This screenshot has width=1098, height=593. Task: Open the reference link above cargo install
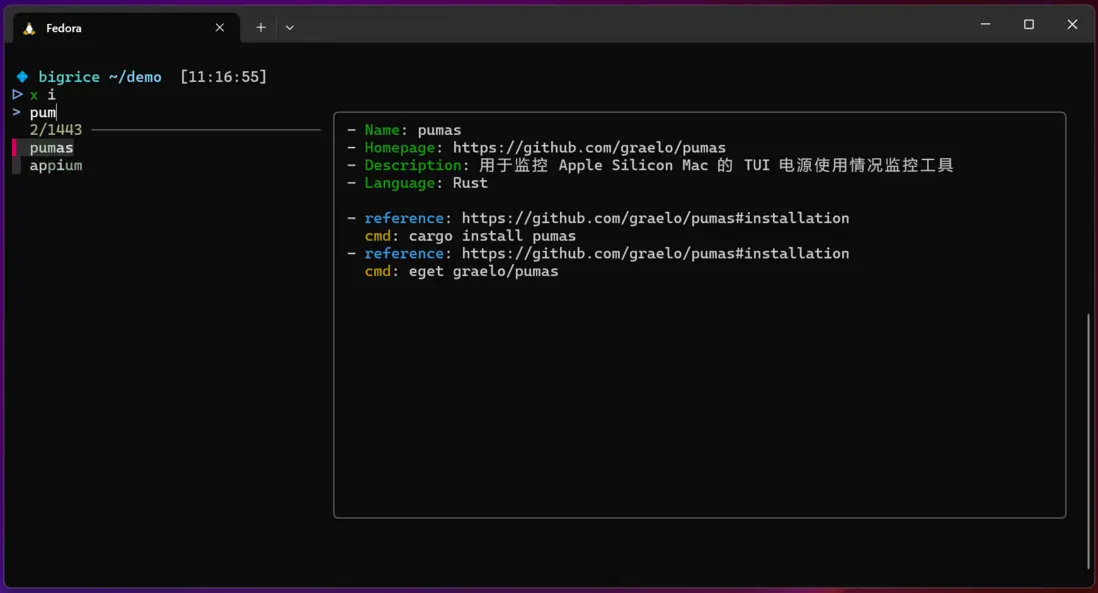click(655, 218)
